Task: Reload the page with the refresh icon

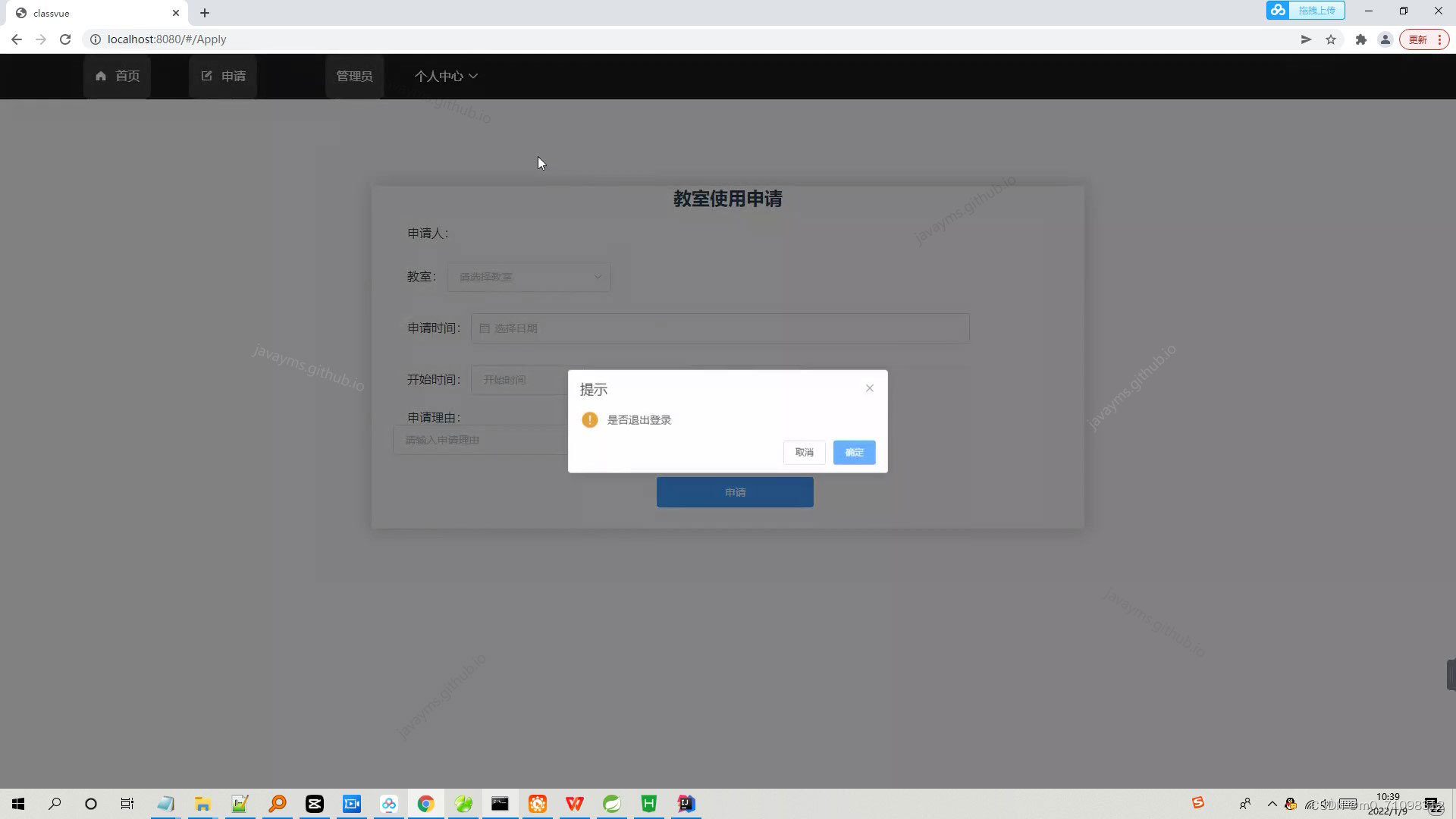Action: (65, 39)
